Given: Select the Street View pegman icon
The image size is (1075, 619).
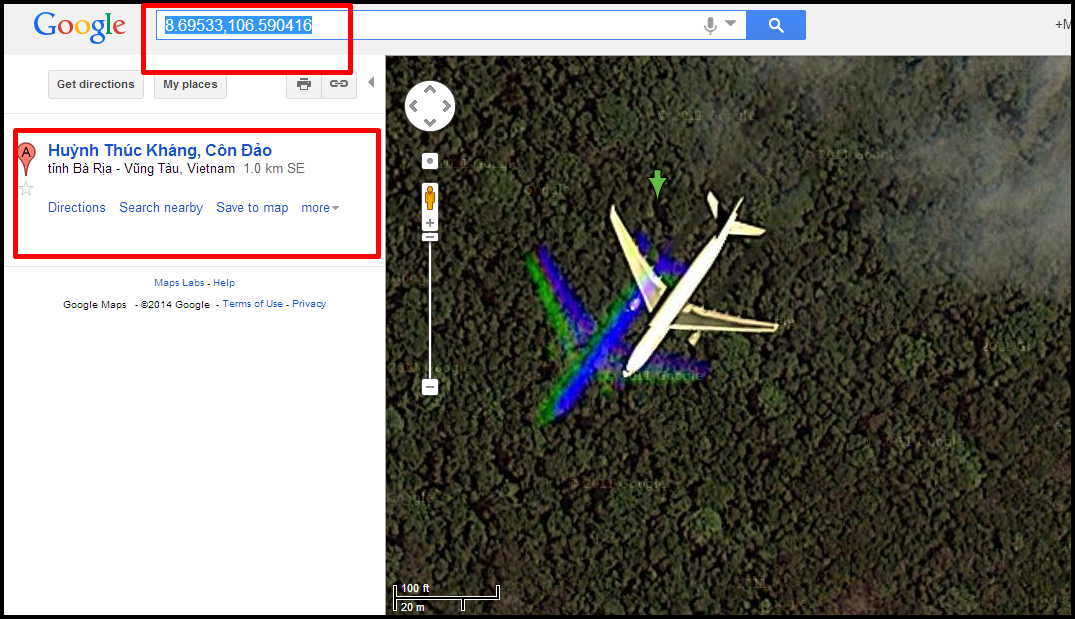Looking at the screenshot, I should [430, 197].
